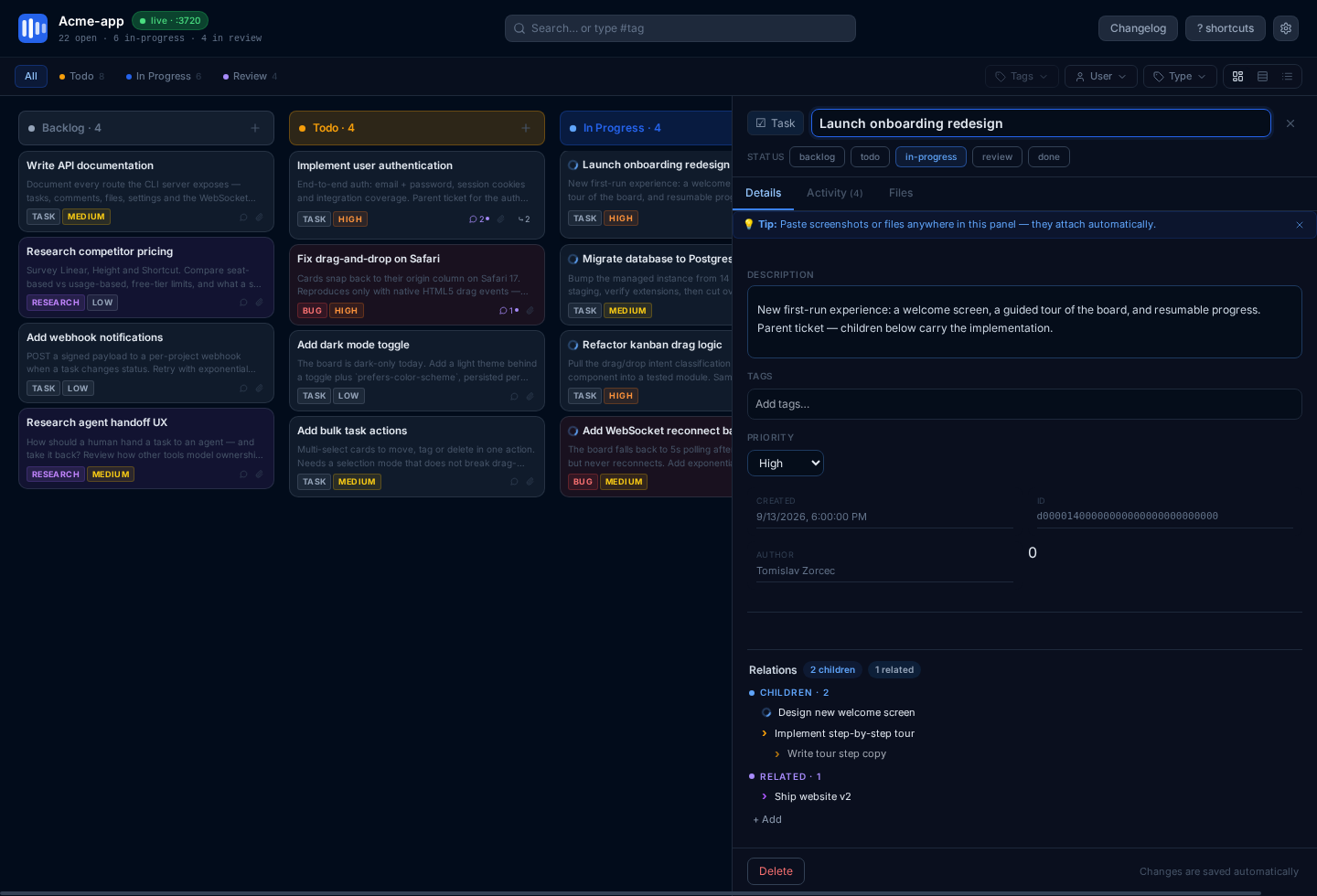Open the Changelog
Viewport: 1317px width, 896px height.
pos(1138,28)
